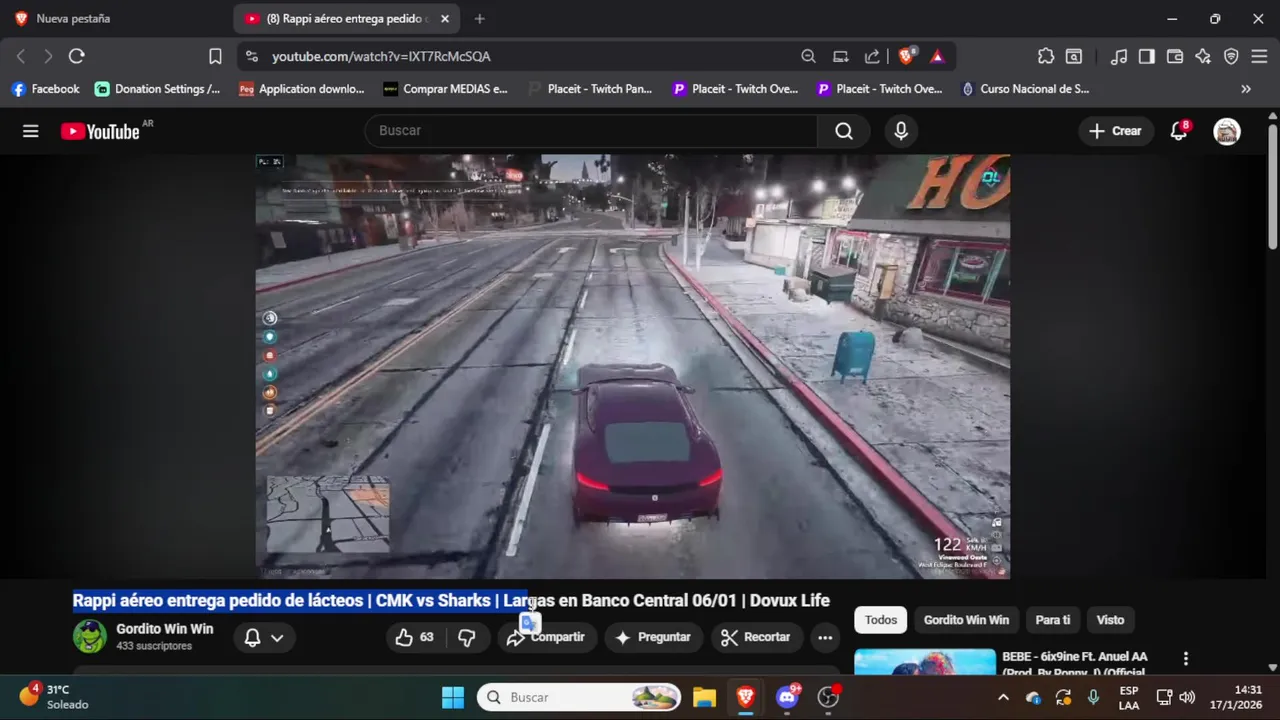Open the Gordito Win Win channel name link
The height and width of the screenshot is (720, 1280).
pyautogui.click(x=164, y=629)
